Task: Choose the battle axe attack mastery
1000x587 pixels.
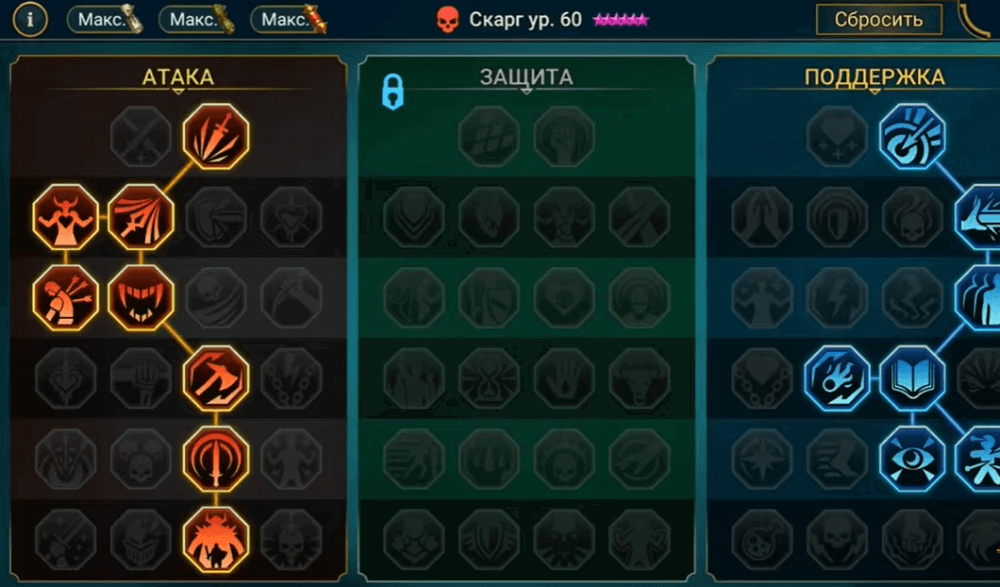Action: click(x=216, y=378)
